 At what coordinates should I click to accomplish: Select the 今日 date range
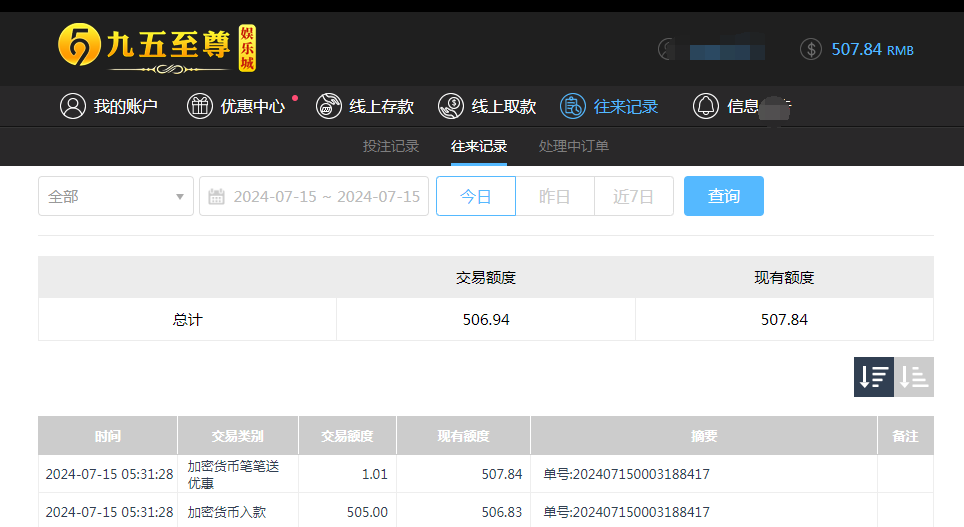[476, 196]
